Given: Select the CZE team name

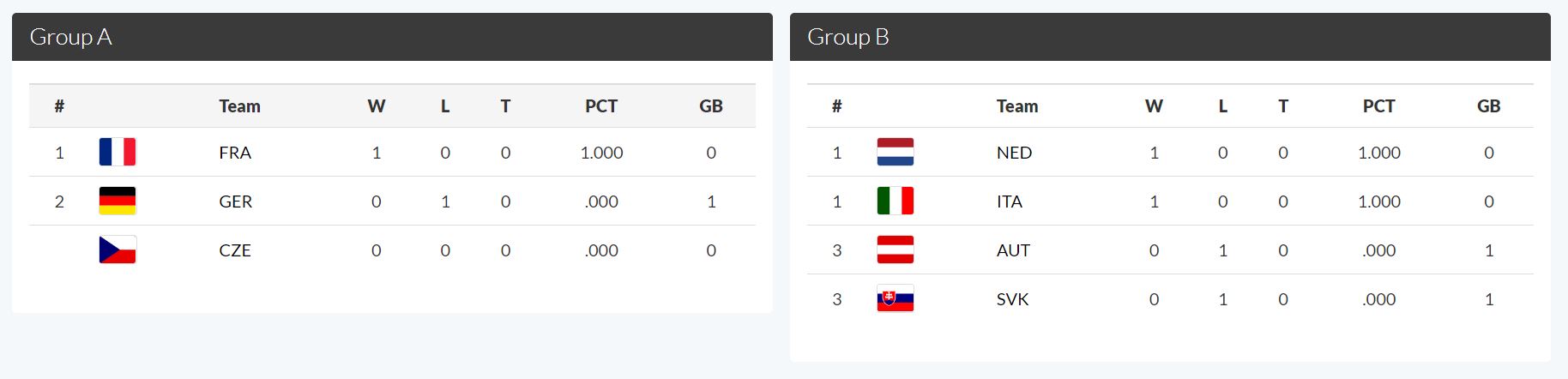Looking at the screenshot, I should coord(235,250).
